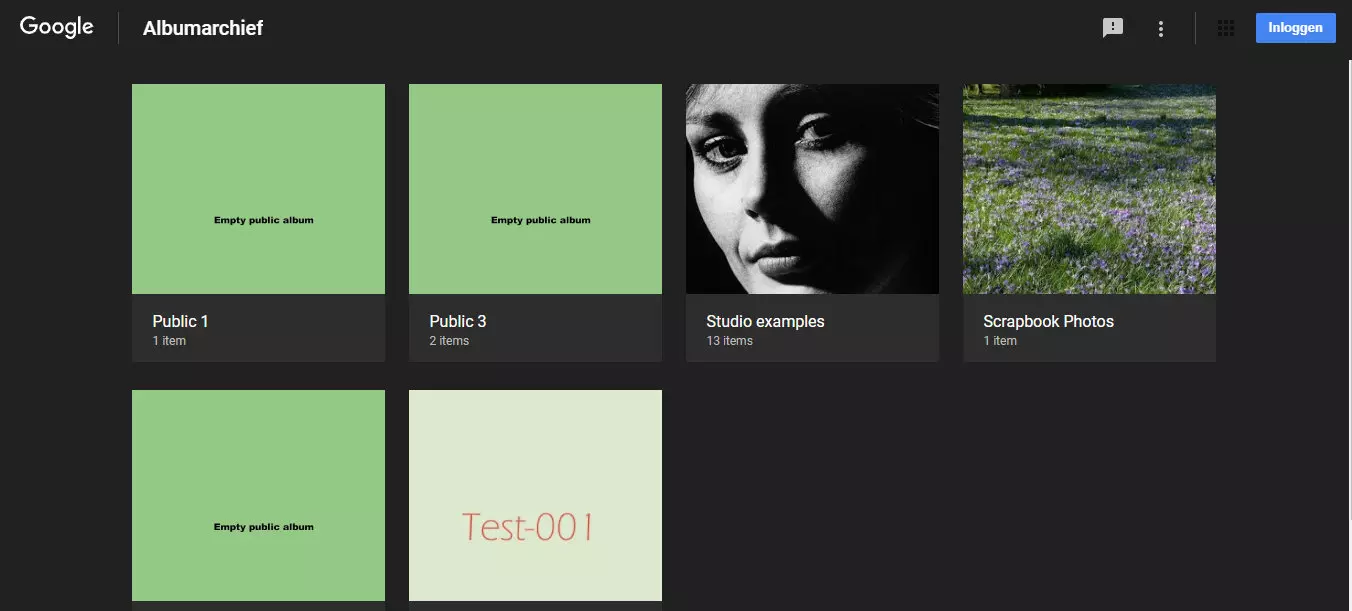Open the Test-001 album thumbnail
The height and width of the screenshot is (611, 1352).
(x=535, y=496)
